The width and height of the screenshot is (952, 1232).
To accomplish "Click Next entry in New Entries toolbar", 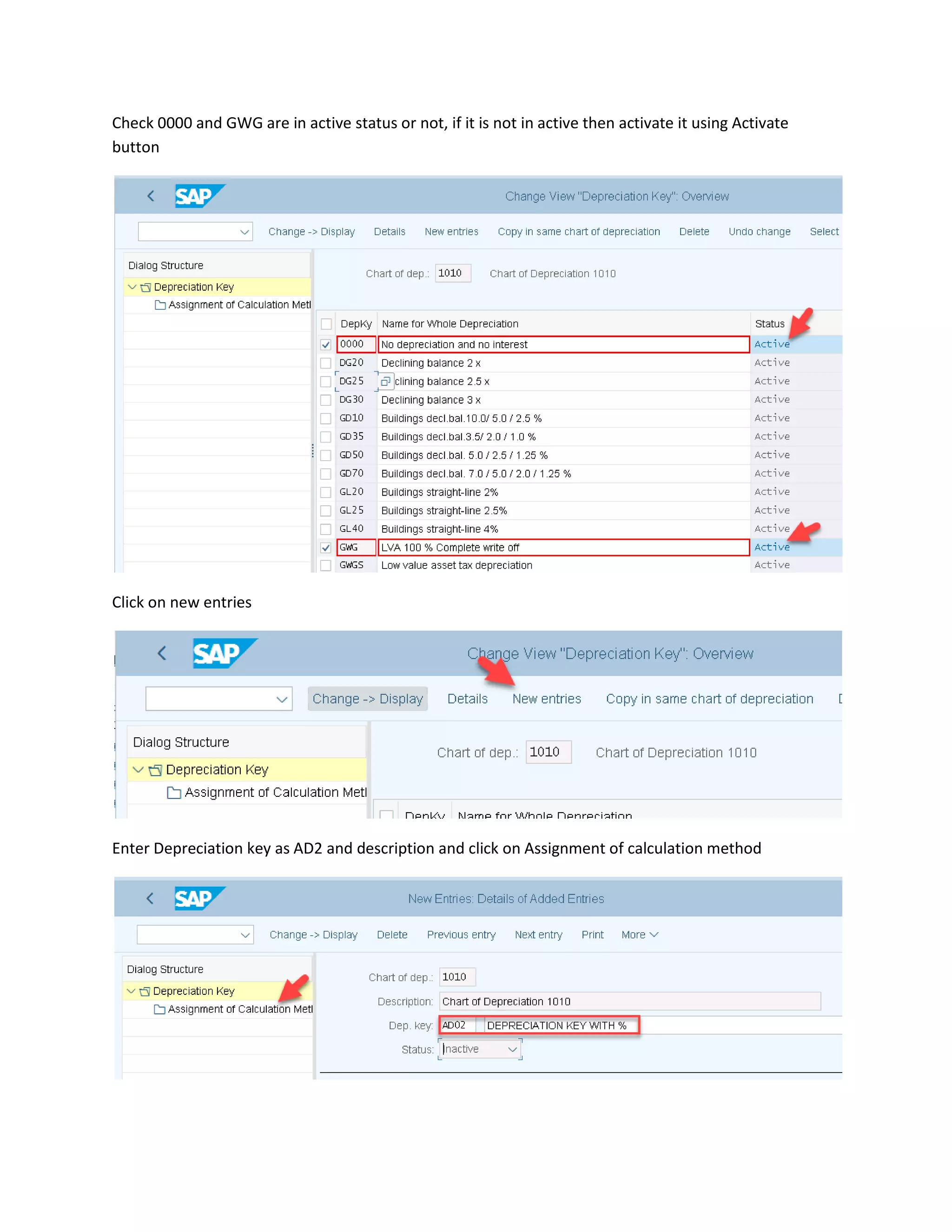I will (539, 935).
